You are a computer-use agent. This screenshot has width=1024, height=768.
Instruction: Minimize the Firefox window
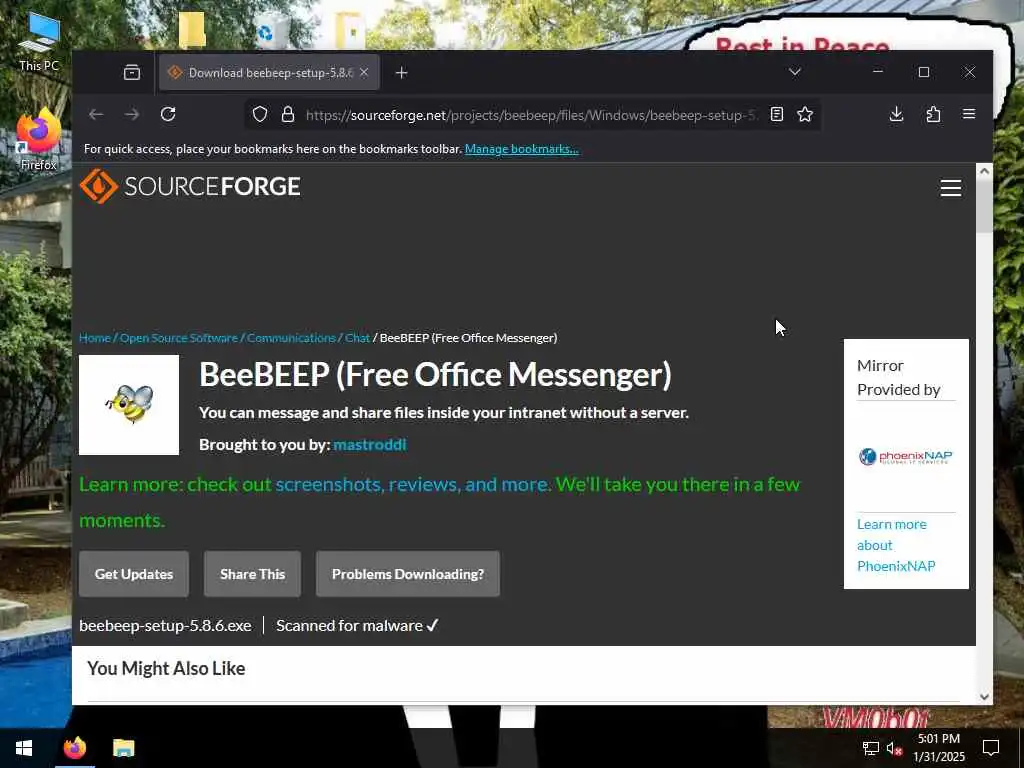coord(878,72)
